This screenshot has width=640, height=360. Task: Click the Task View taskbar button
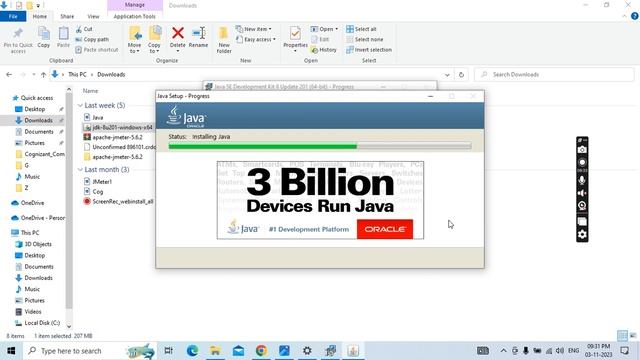coord(168,351)
